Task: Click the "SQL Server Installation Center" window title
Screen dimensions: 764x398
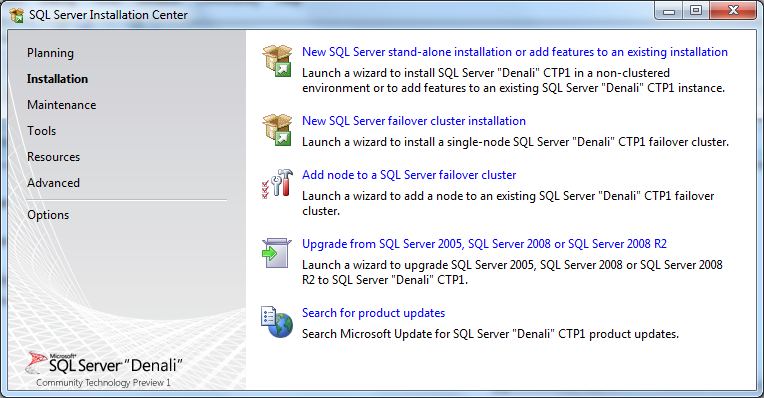Action: point(108,15)
